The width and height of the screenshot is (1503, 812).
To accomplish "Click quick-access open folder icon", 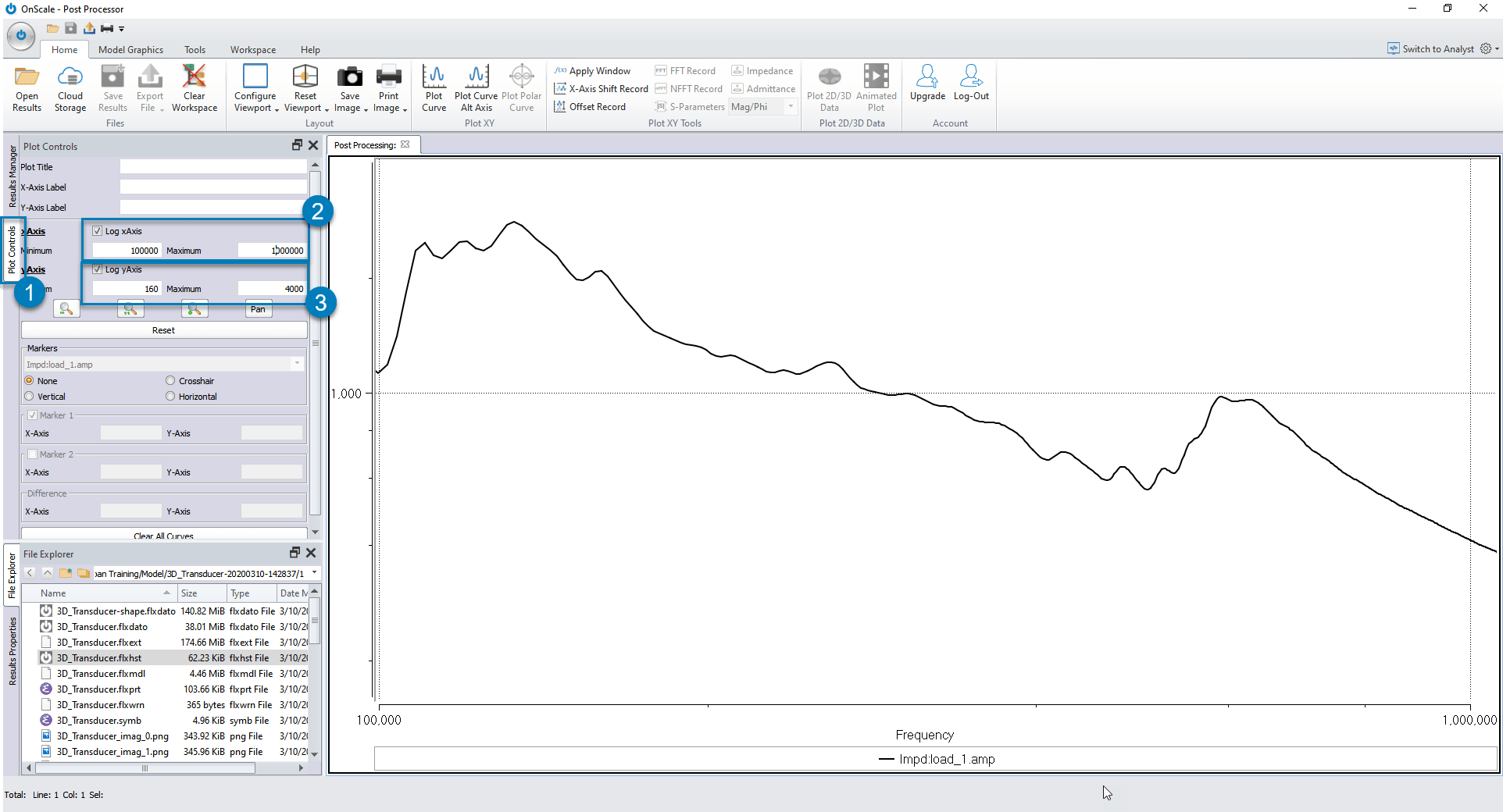I will pyautogui.click(x=52, y=28).
